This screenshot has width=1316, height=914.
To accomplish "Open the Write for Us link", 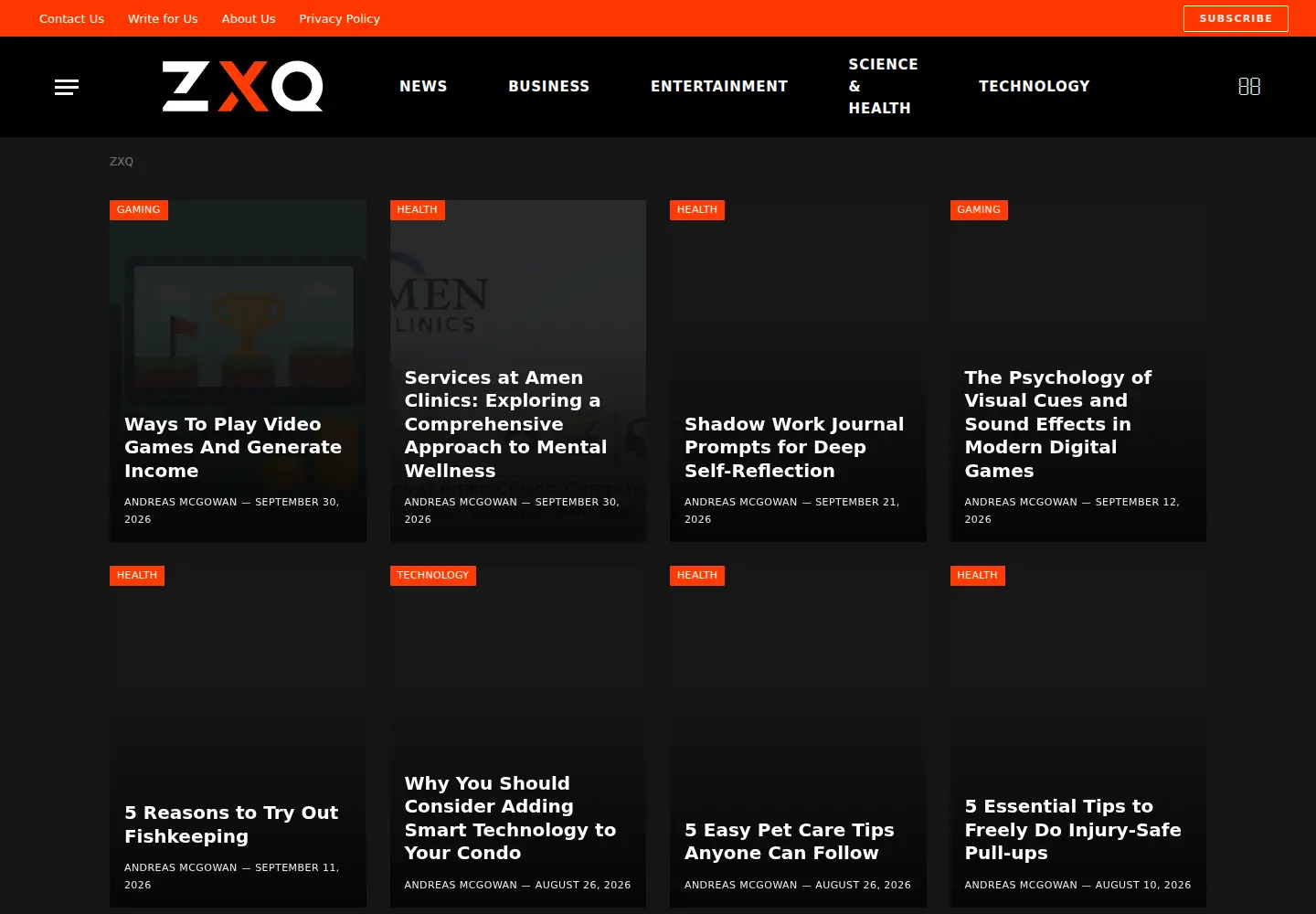I will [x=163, y=18].
